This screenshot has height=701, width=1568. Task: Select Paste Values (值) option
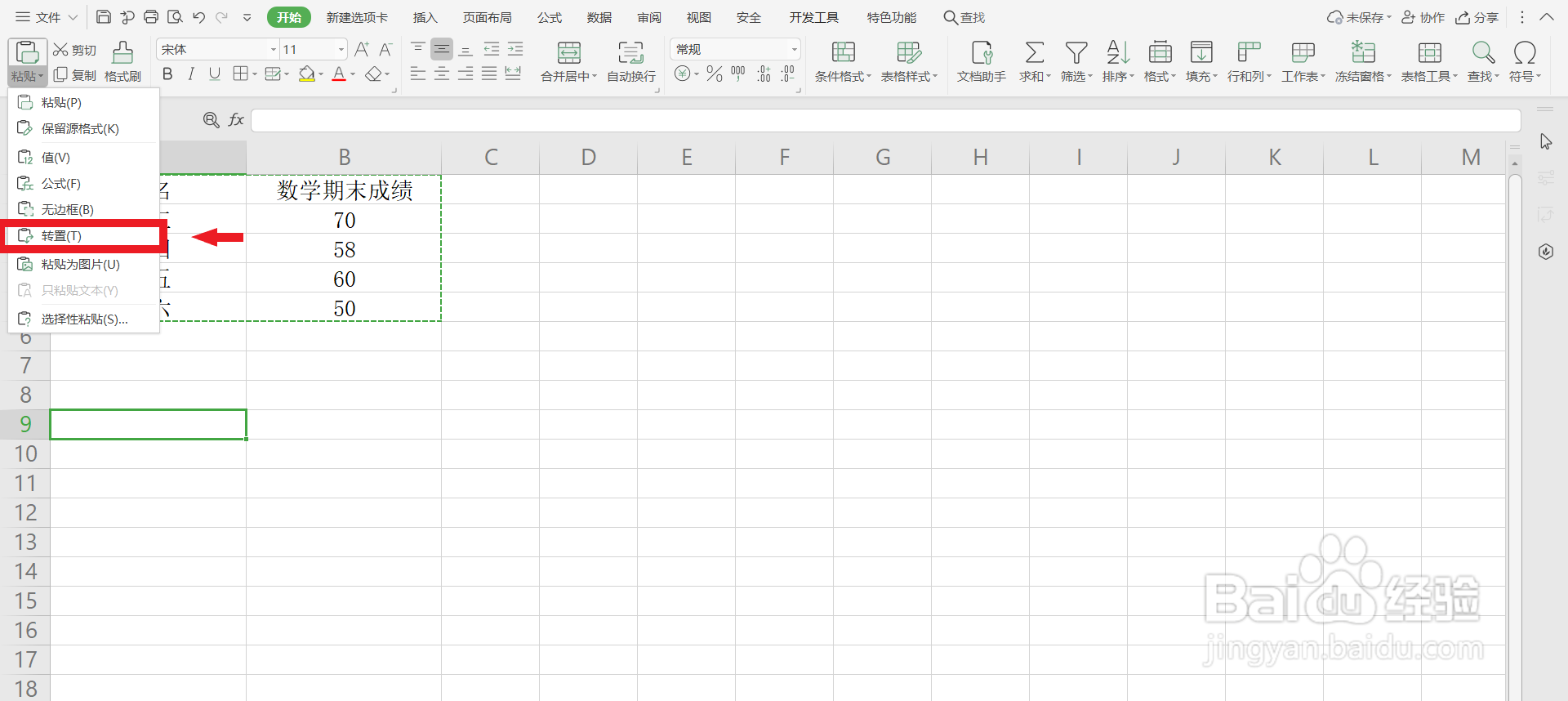pos(83,157)
